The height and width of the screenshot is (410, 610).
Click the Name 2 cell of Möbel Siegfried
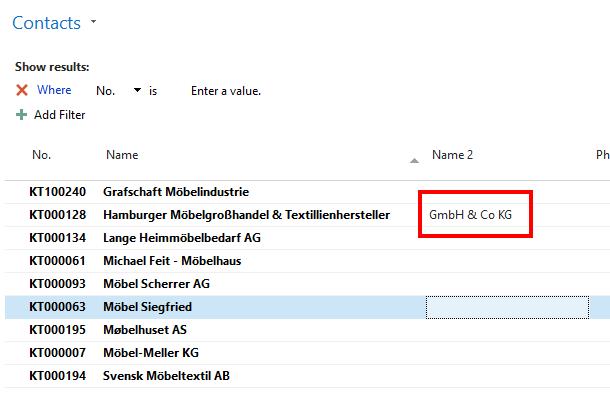tap(507, 307)
